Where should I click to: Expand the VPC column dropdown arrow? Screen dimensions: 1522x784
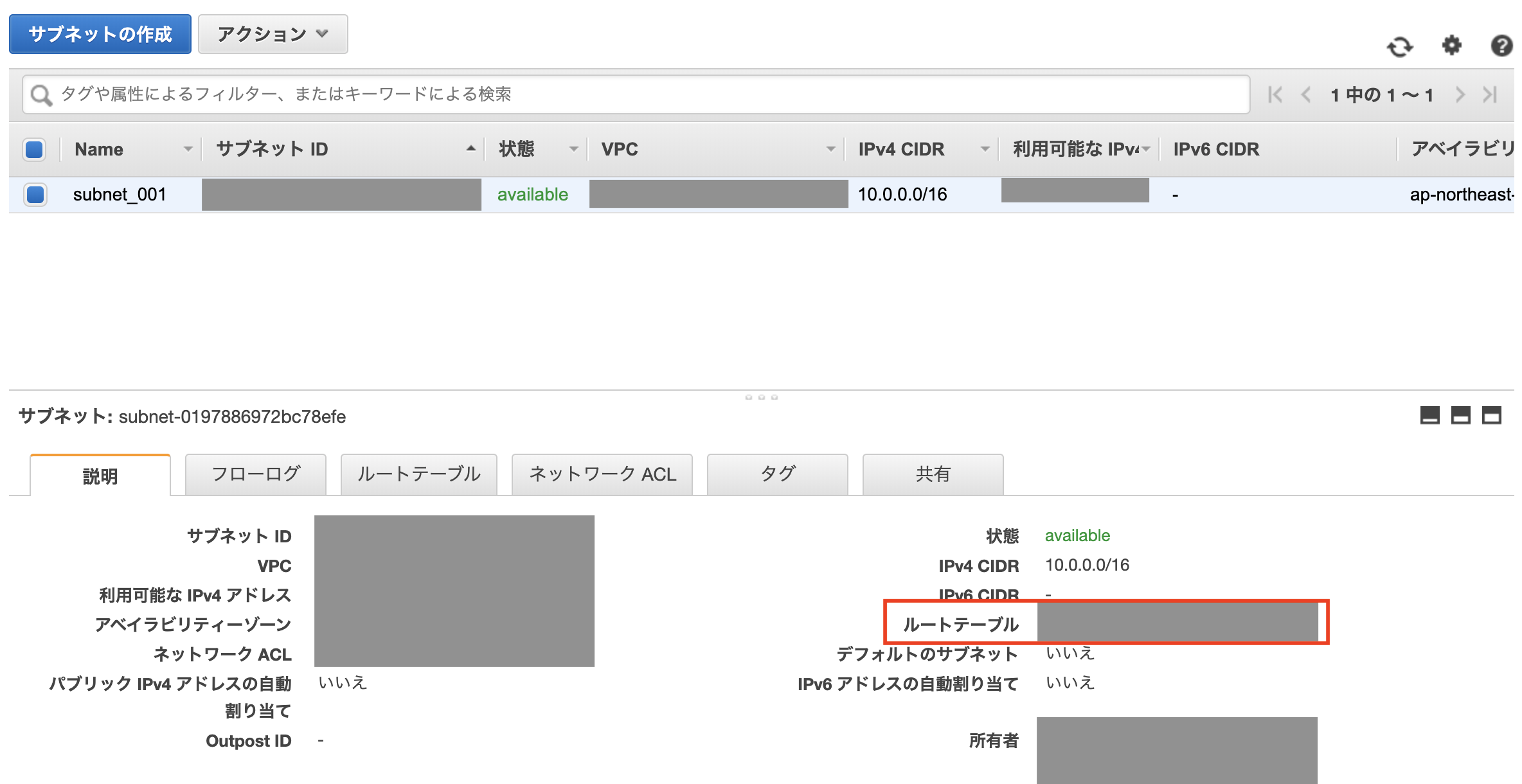tap(830, 149)
